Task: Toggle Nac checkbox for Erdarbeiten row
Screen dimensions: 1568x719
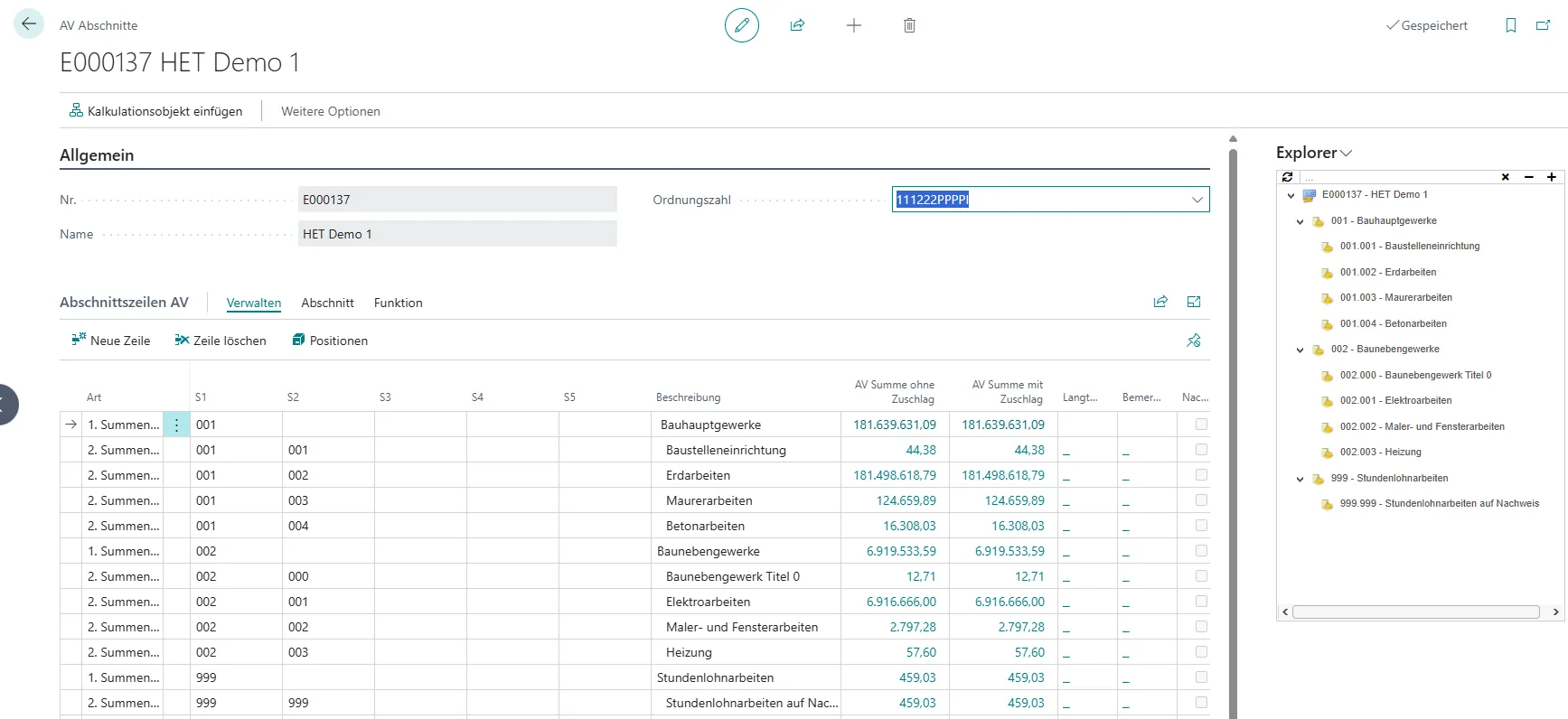Action: point(1201,474)
